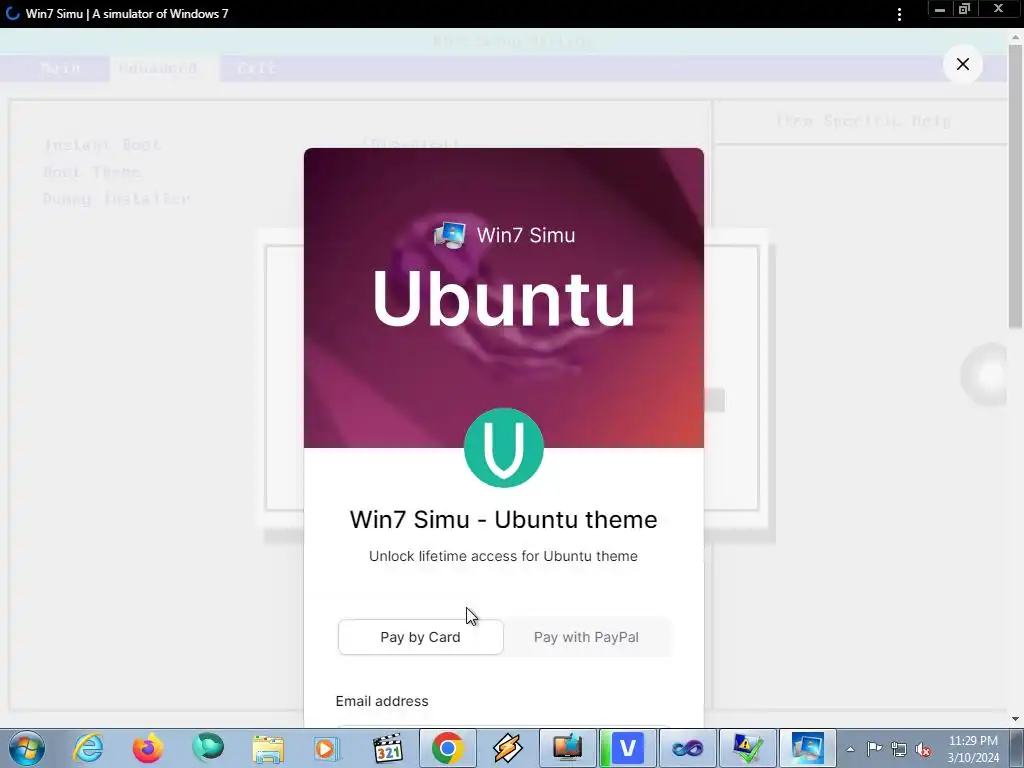Close the Ubuntu theme purchase popup
Screen dimensions: 1024x768
963,64
